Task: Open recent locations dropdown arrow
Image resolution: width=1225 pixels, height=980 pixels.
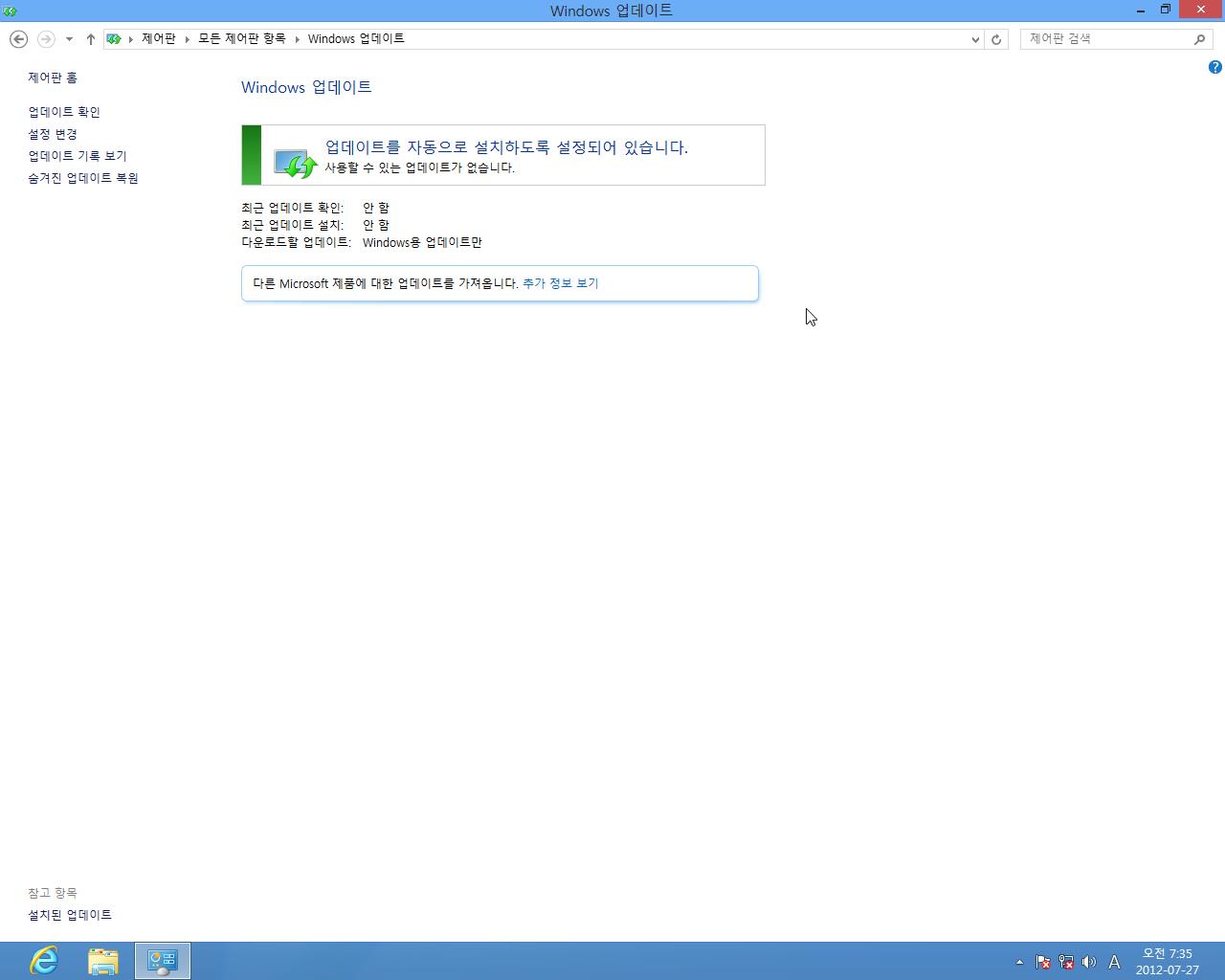Action: [69, 39]
